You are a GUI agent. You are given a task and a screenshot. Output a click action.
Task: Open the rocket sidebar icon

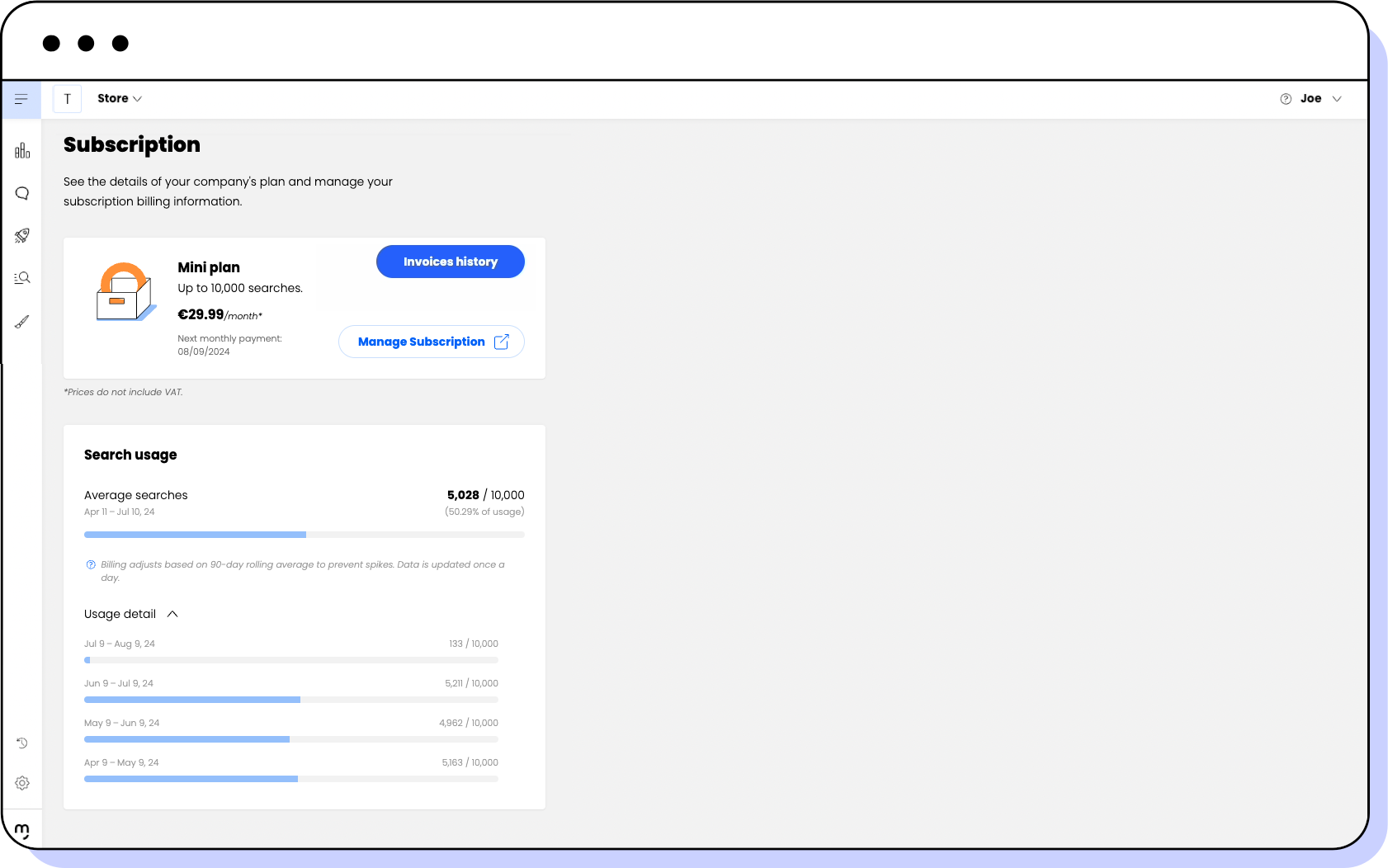click(x=22, y=235)
